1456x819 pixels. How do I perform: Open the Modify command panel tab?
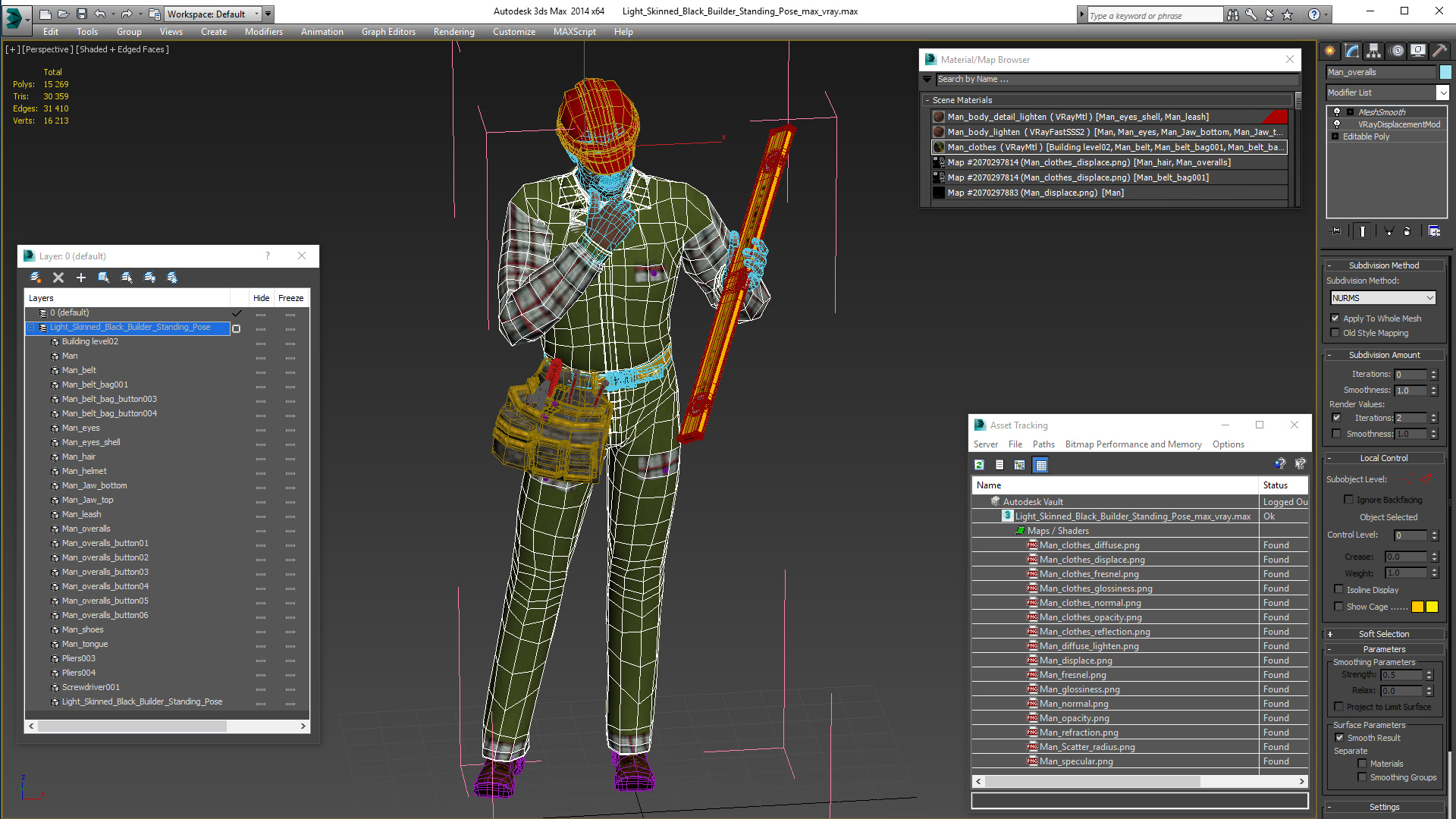click(1352, 51)
